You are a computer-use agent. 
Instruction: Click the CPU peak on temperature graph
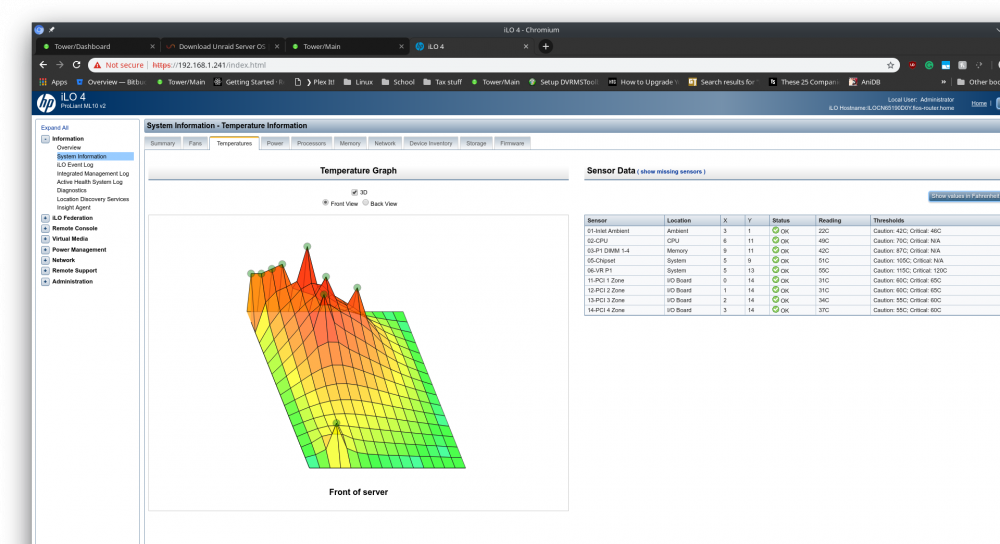[x=307, y=246]
